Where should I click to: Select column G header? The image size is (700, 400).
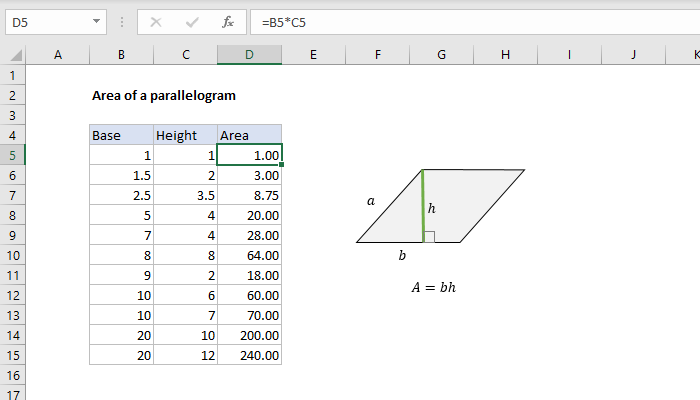(442, 55)
